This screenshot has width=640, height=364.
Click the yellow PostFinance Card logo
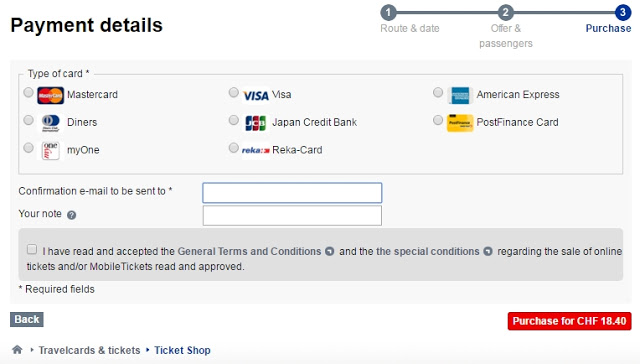pos(460,122)
